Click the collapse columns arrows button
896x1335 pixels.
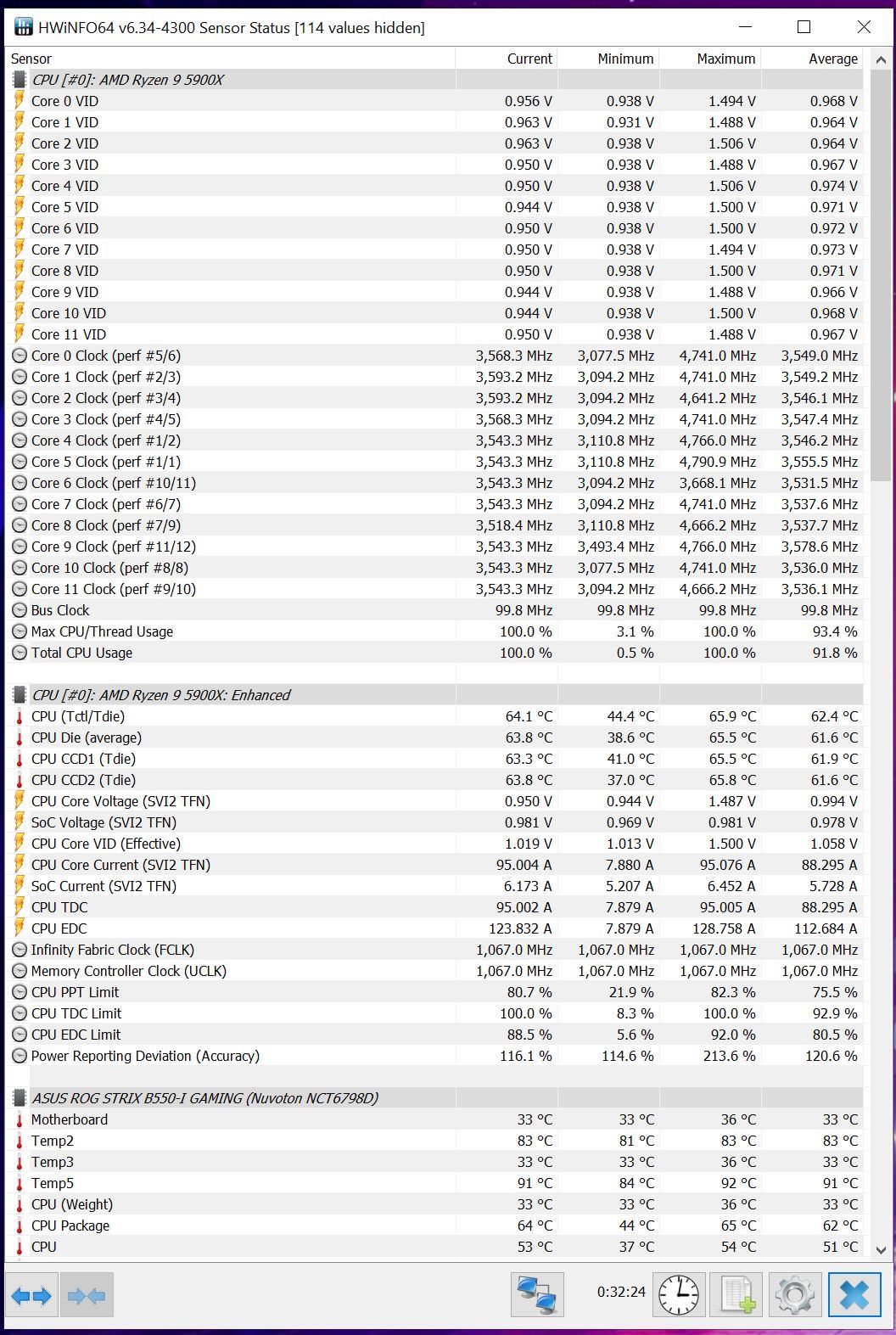87,1295
